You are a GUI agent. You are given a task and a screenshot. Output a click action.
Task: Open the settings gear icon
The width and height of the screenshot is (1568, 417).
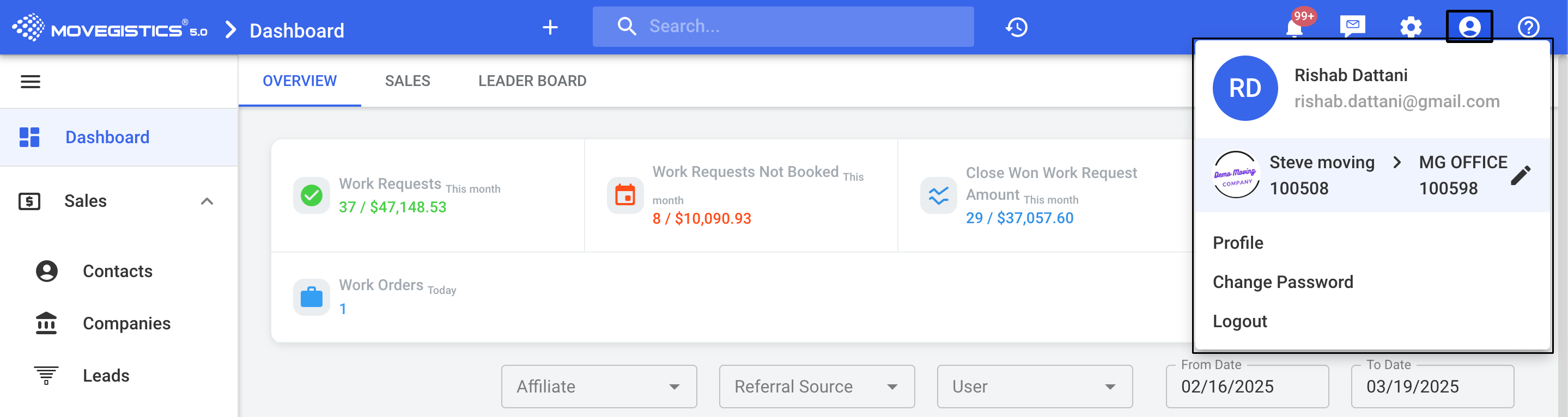coord(1411,27)
